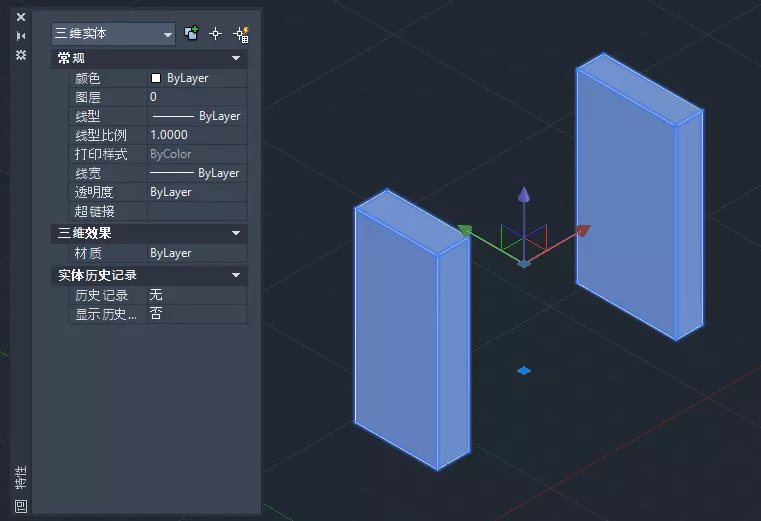This screenshot has width=761, height=521.
Task: Close the properties palette
Action: (21, 17)
